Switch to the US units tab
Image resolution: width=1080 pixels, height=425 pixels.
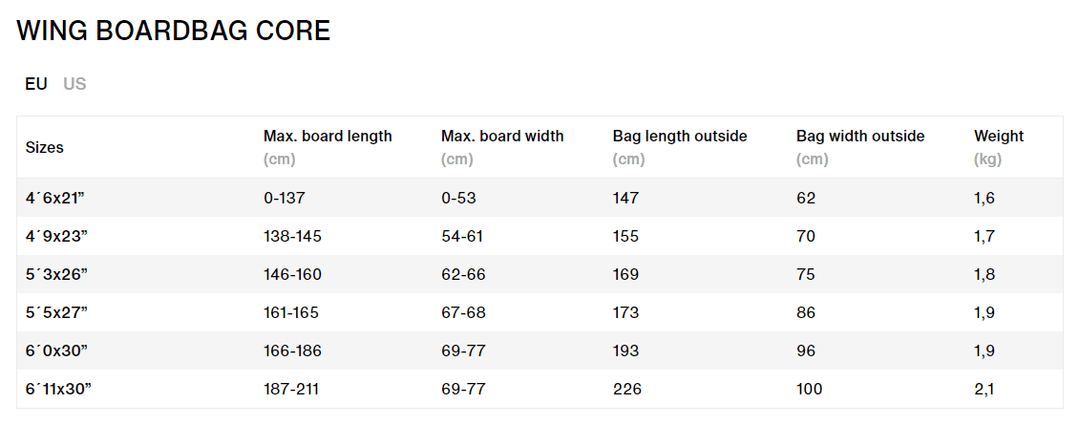(75, 84)
